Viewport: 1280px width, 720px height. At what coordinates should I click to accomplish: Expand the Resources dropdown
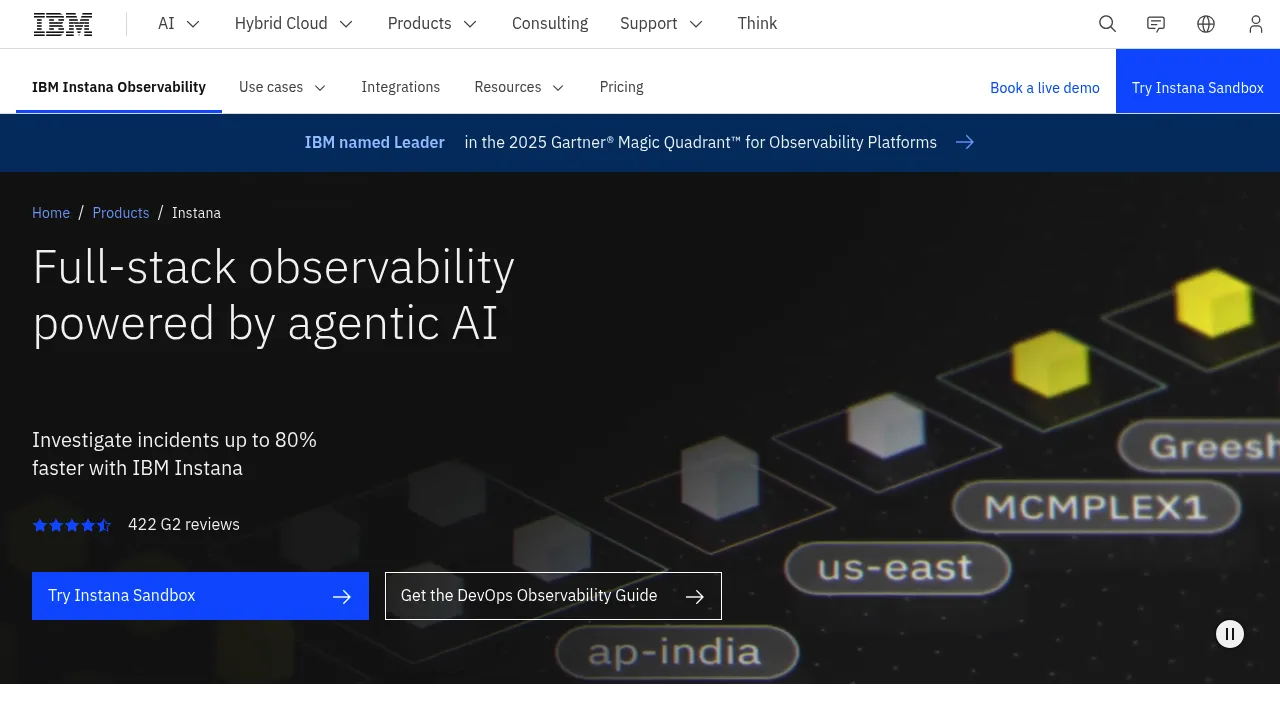point(520,87)
